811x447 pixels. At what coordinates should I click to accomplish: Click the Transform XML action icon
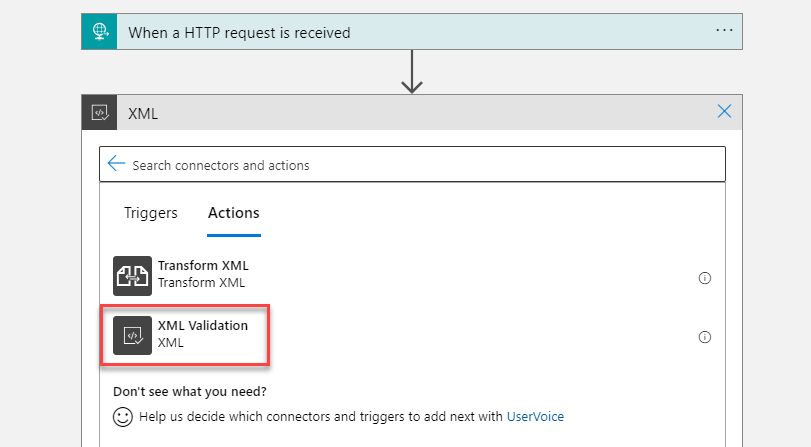point(132,277)
